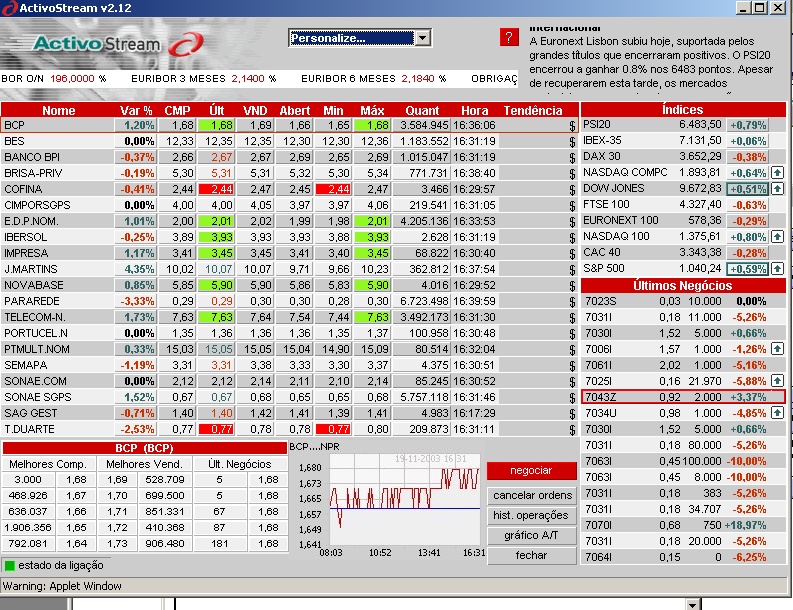
Task: Click the dollar icon in COFINA row
Action: 572,190
